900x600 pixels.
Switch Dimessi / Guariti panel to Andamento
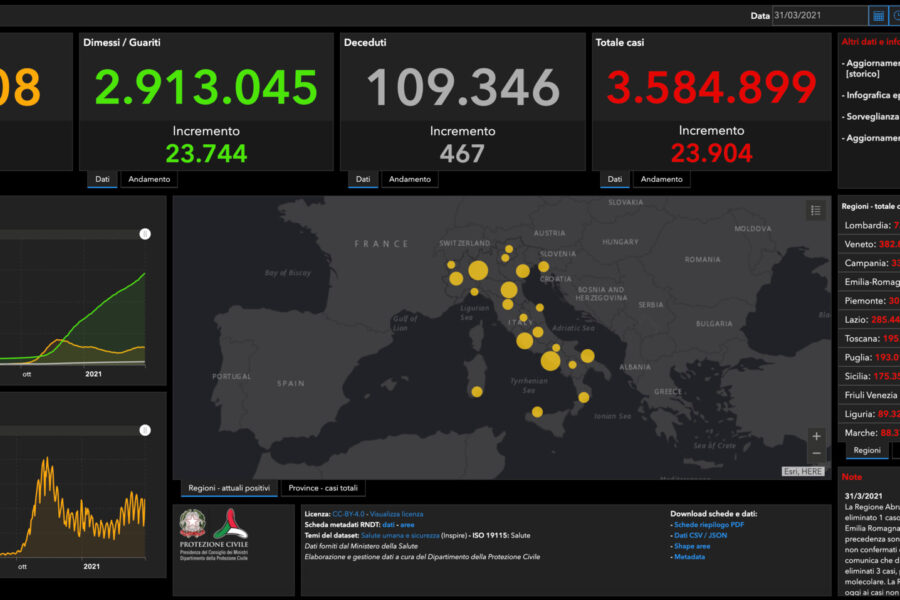[x=149, y=179]
